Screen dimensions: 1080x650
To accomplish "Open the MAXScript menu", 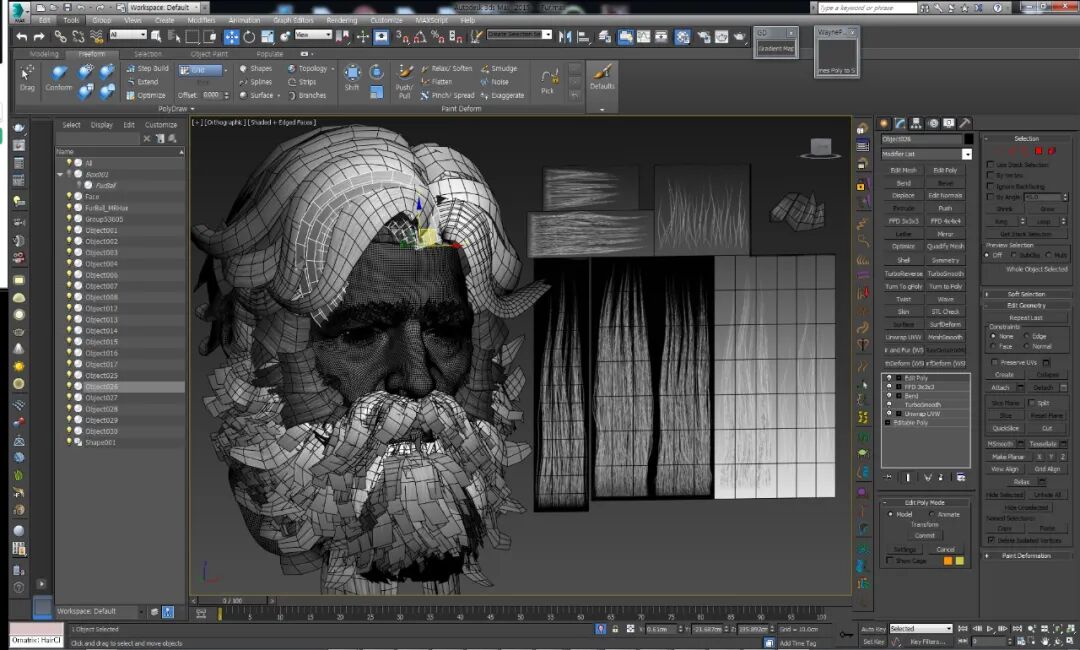I will click(430, 21).
